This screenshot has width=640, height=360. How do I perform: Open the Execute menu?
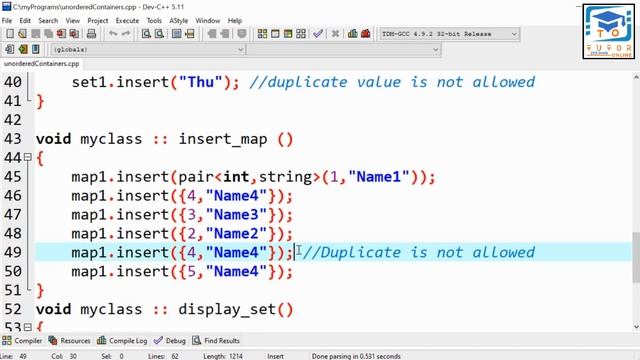[x=127, y=20]
